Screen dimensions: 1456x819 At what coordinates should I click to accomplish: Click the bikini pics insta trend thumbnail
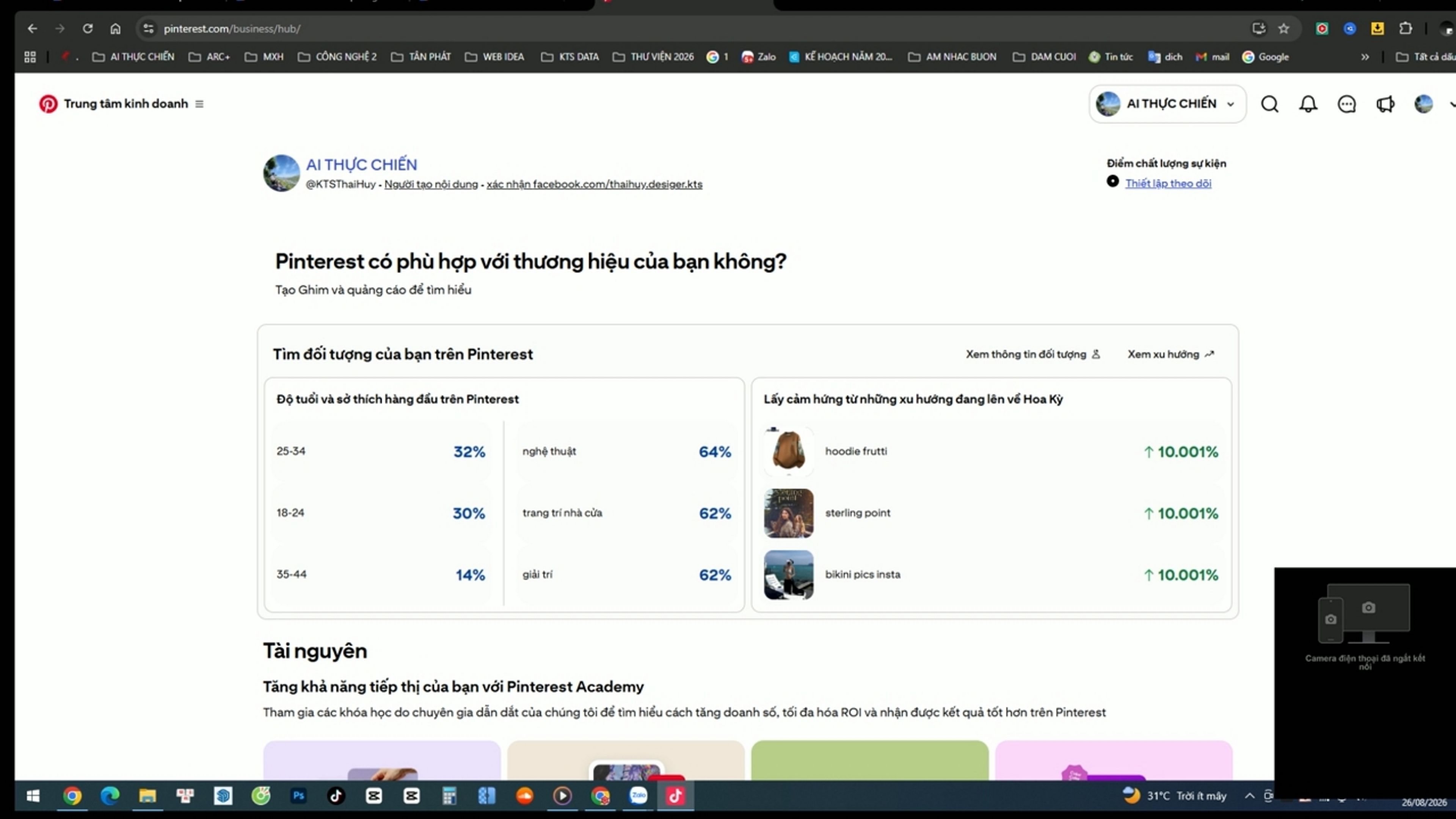(789, 574)
